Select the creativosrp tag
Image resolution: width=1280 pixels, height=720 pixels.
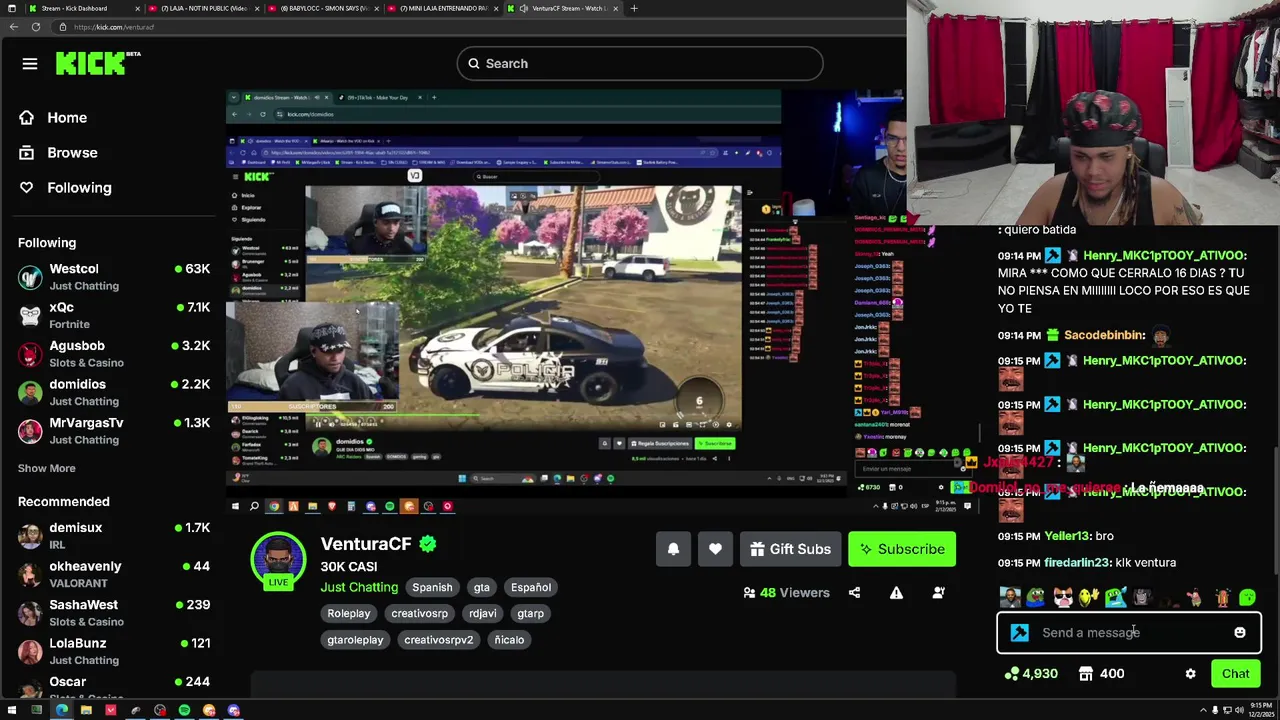tap(419, 613)
